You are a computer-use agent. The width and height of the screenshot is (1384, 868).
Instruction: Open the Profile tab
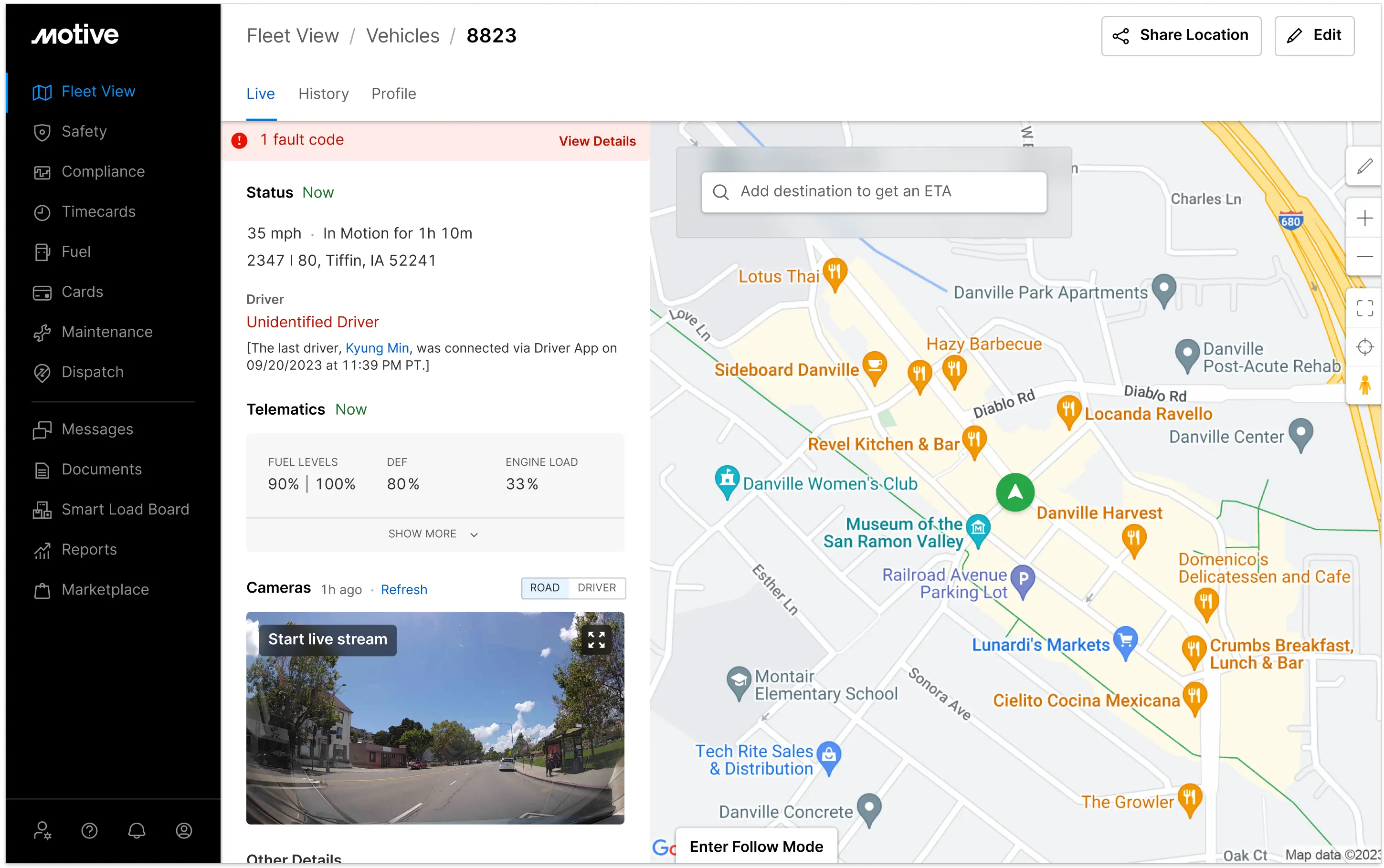tap(393, 94)
